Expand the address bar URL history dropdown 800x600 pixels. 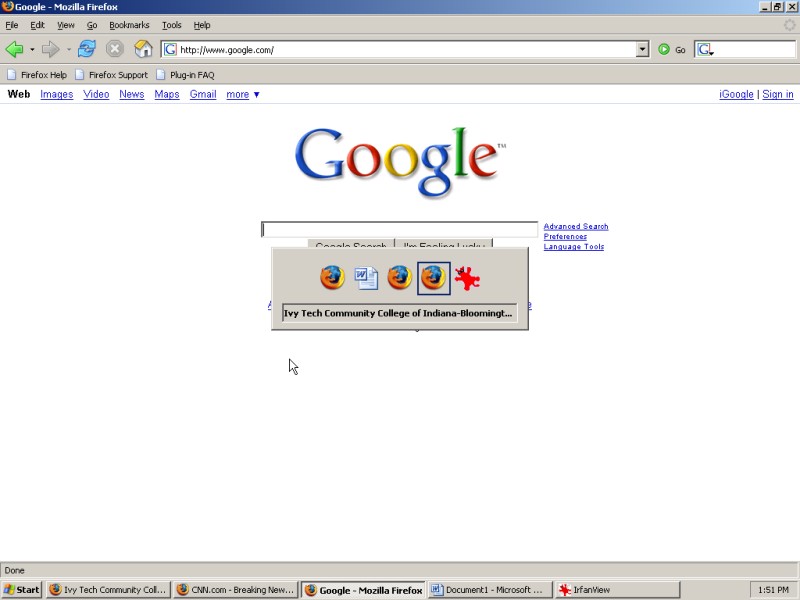pos(642,49)
